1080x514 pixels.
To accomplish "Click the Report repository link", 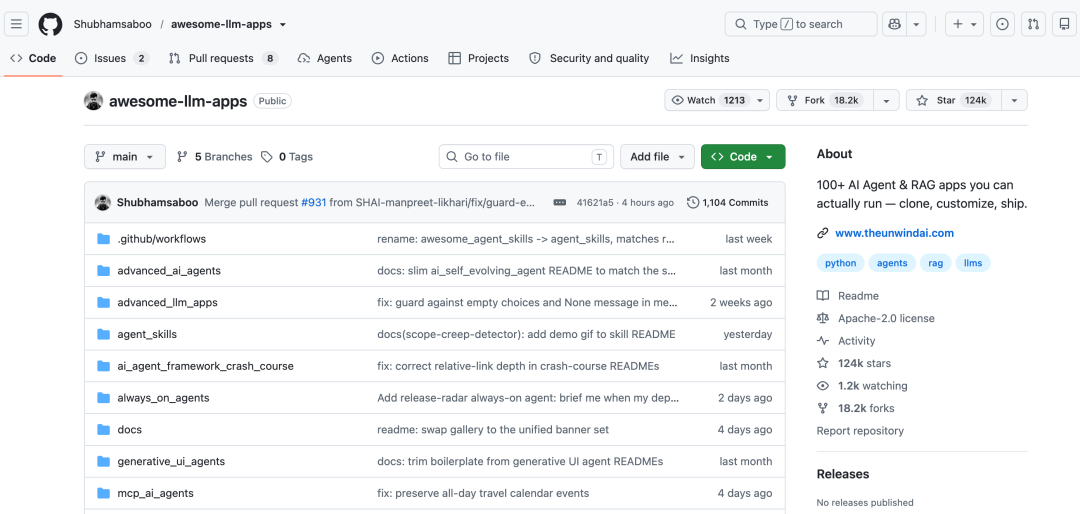I will [860, 431].
